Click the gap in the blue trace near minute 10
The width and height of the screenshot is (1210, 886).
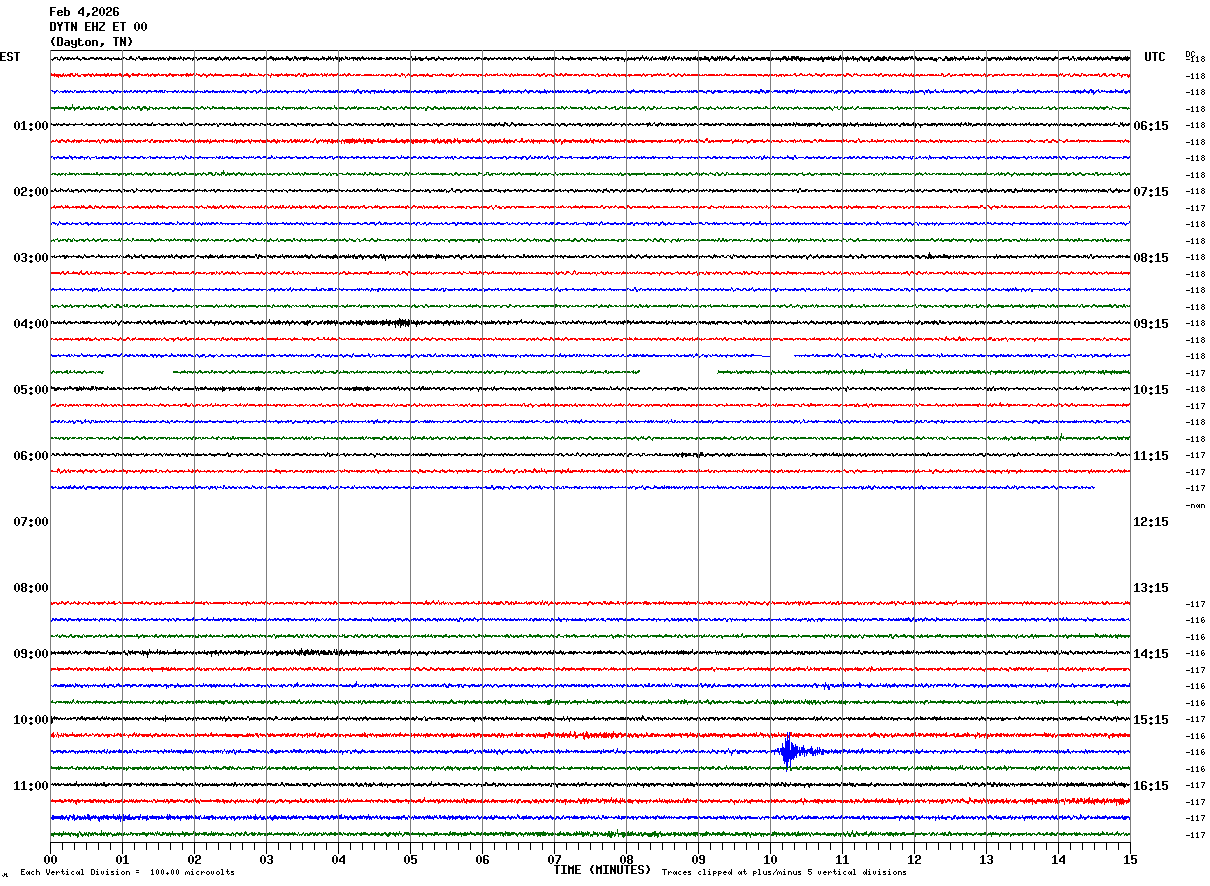coord(782,355)
